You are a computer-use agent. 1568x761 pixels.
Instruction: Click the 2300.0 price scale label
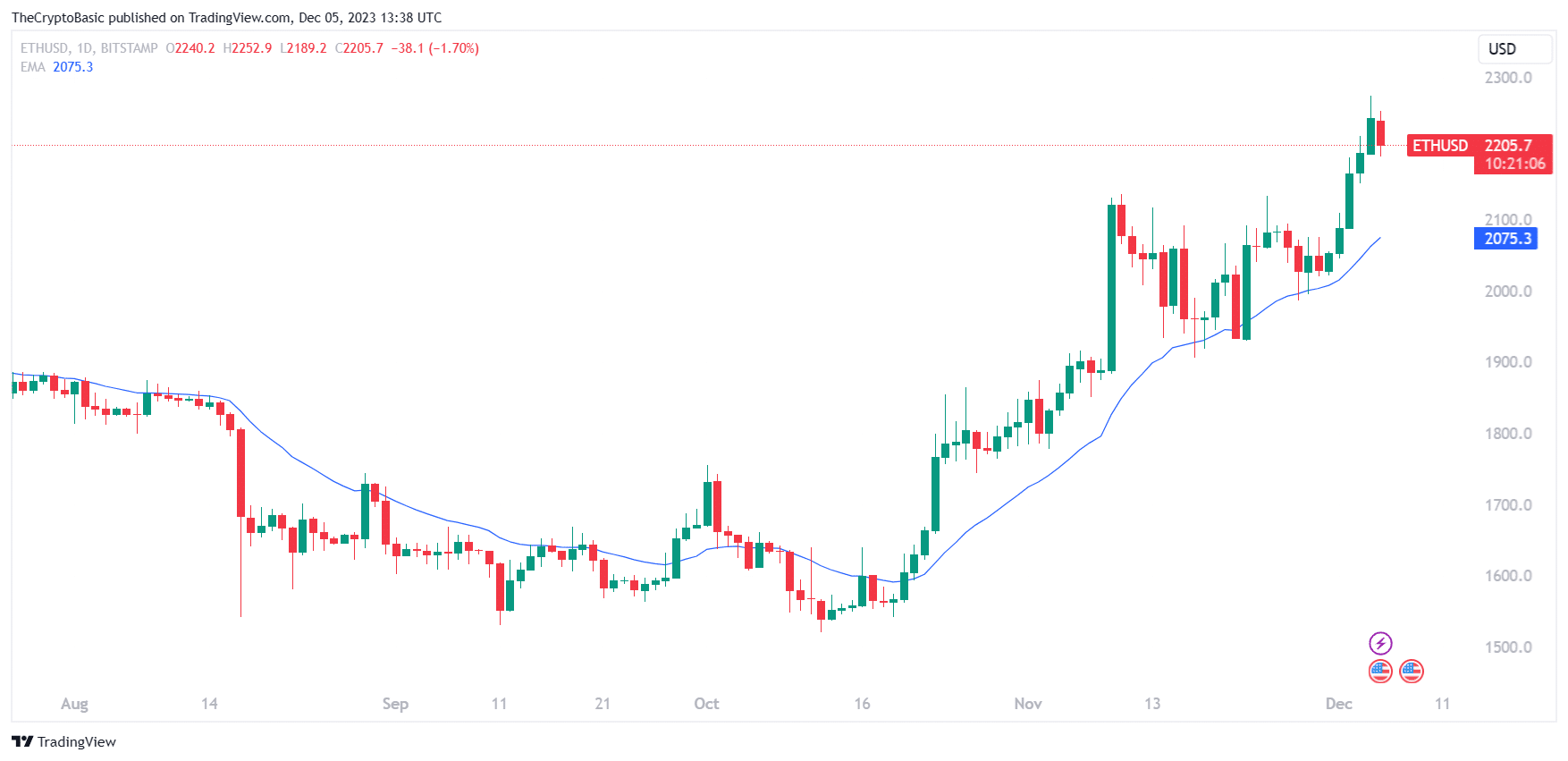pyautogui.click(x=1508, y=78)
